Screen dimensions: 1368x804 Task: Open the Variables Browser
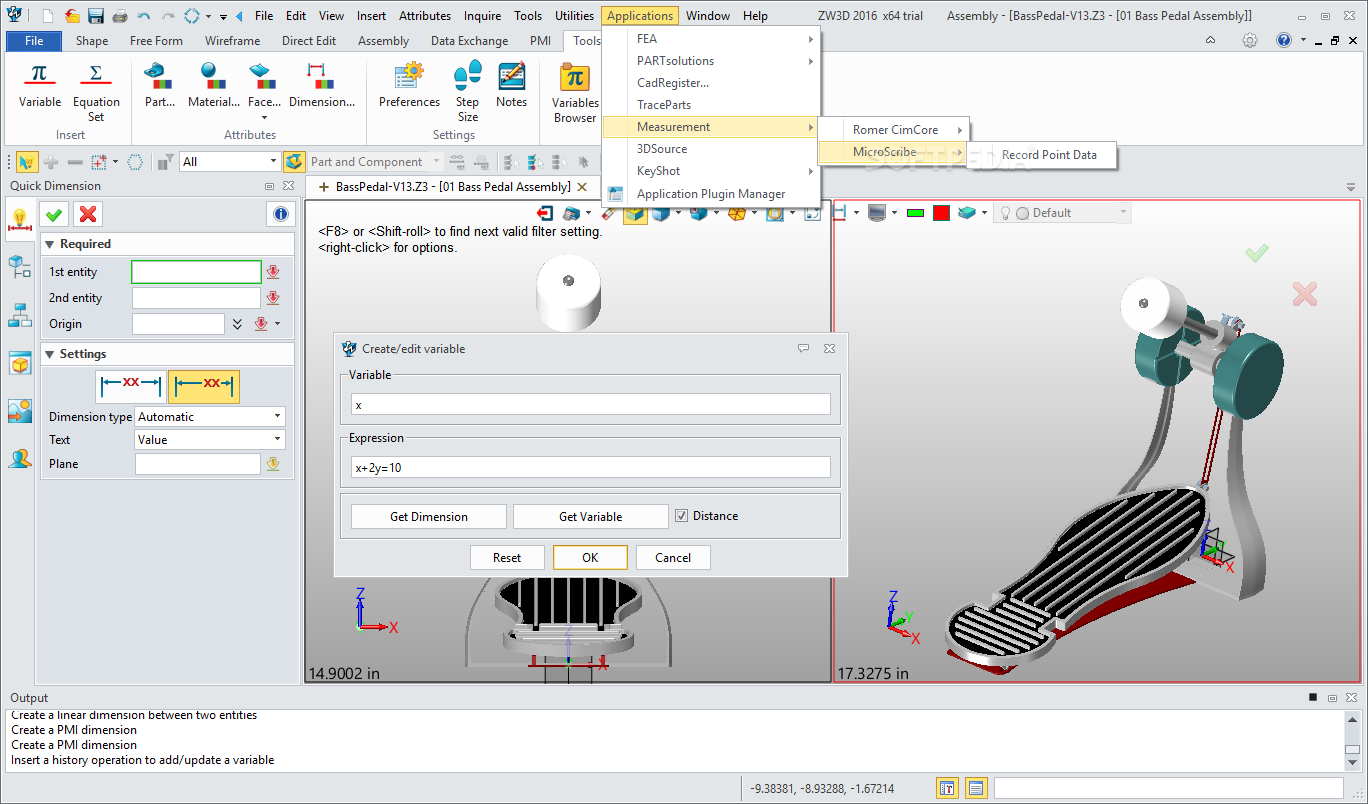click(x=575, y=94)
